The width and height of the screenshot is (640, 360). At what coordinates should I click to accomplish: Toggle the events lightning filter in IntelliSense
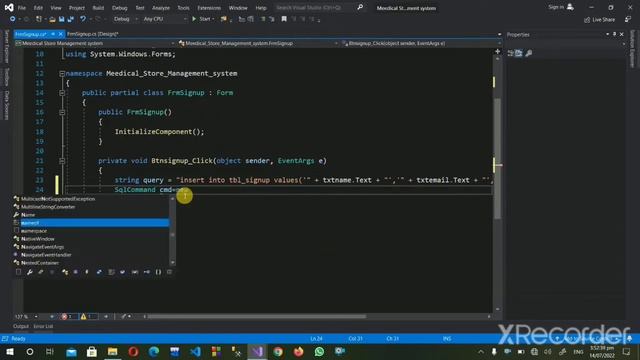click(87, 272)
